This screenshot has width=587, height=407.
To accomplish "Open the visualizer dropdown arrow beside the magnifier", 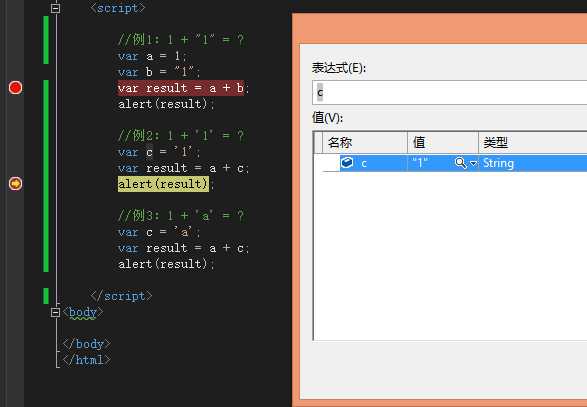I will [x=473, y=163].
